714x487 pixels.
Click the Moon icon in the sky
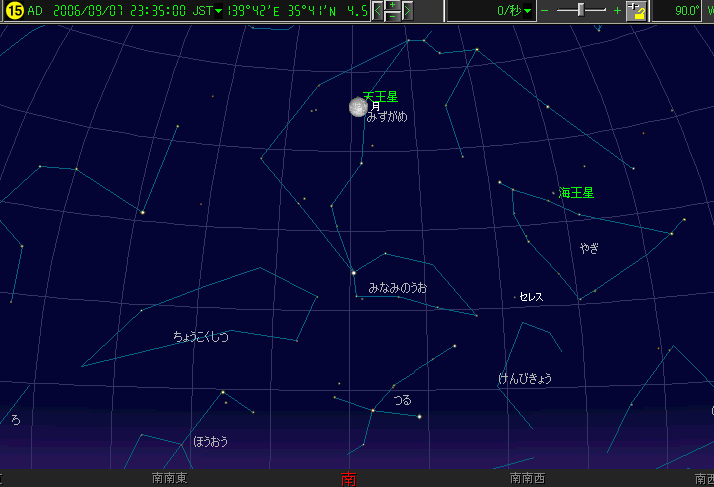click(358, 107)
